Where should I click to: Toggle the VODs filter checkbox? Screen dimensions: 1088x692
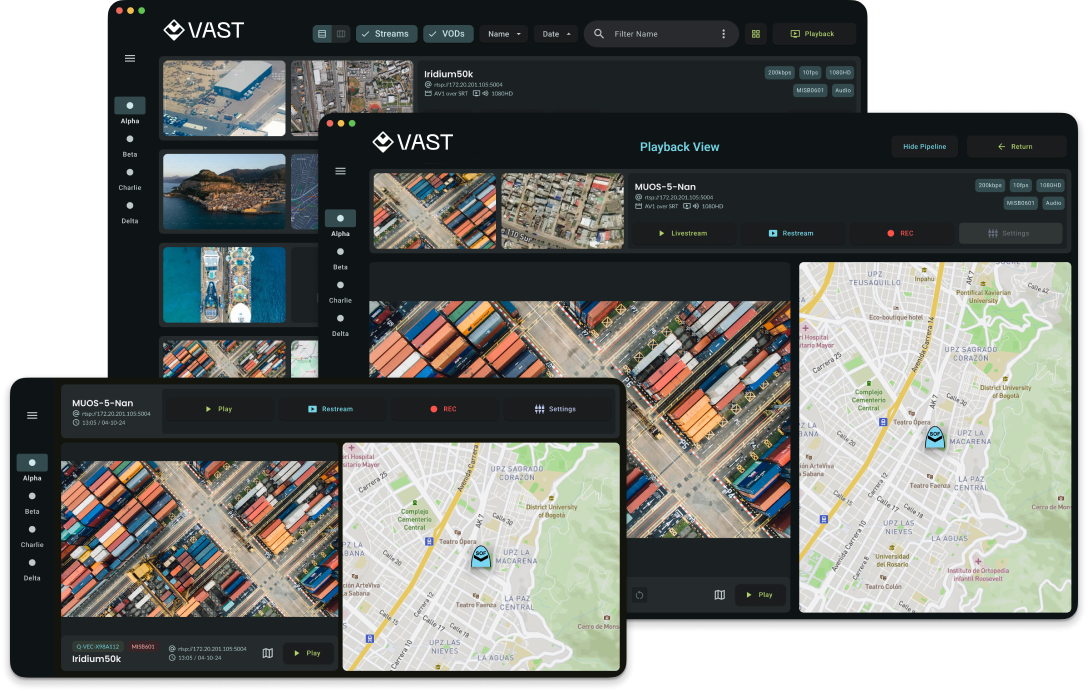tap(448, 34)
